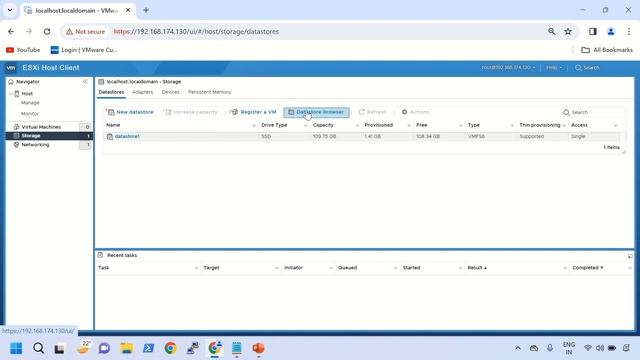Collapse the Navigator panel chevron

85,82
